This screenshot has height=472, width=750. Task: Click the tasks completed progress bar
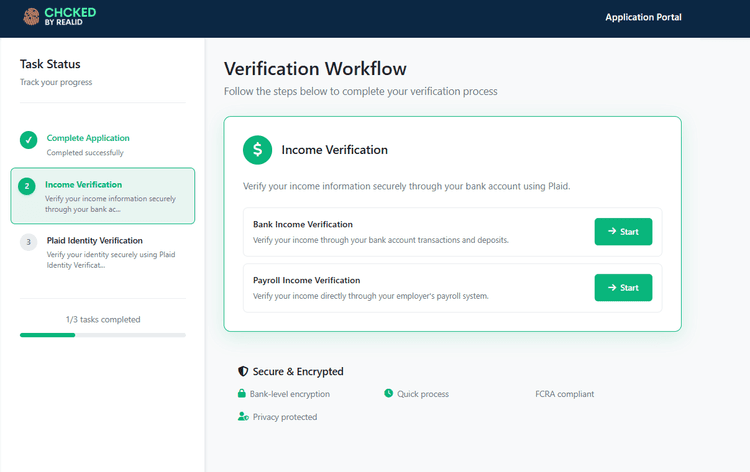103,335
